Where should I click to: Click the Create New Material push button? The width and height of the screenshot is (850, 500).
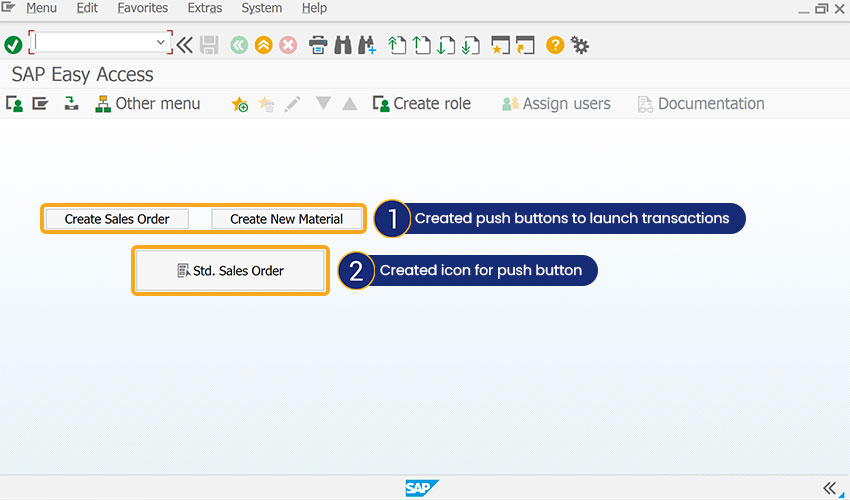(287, 219)
